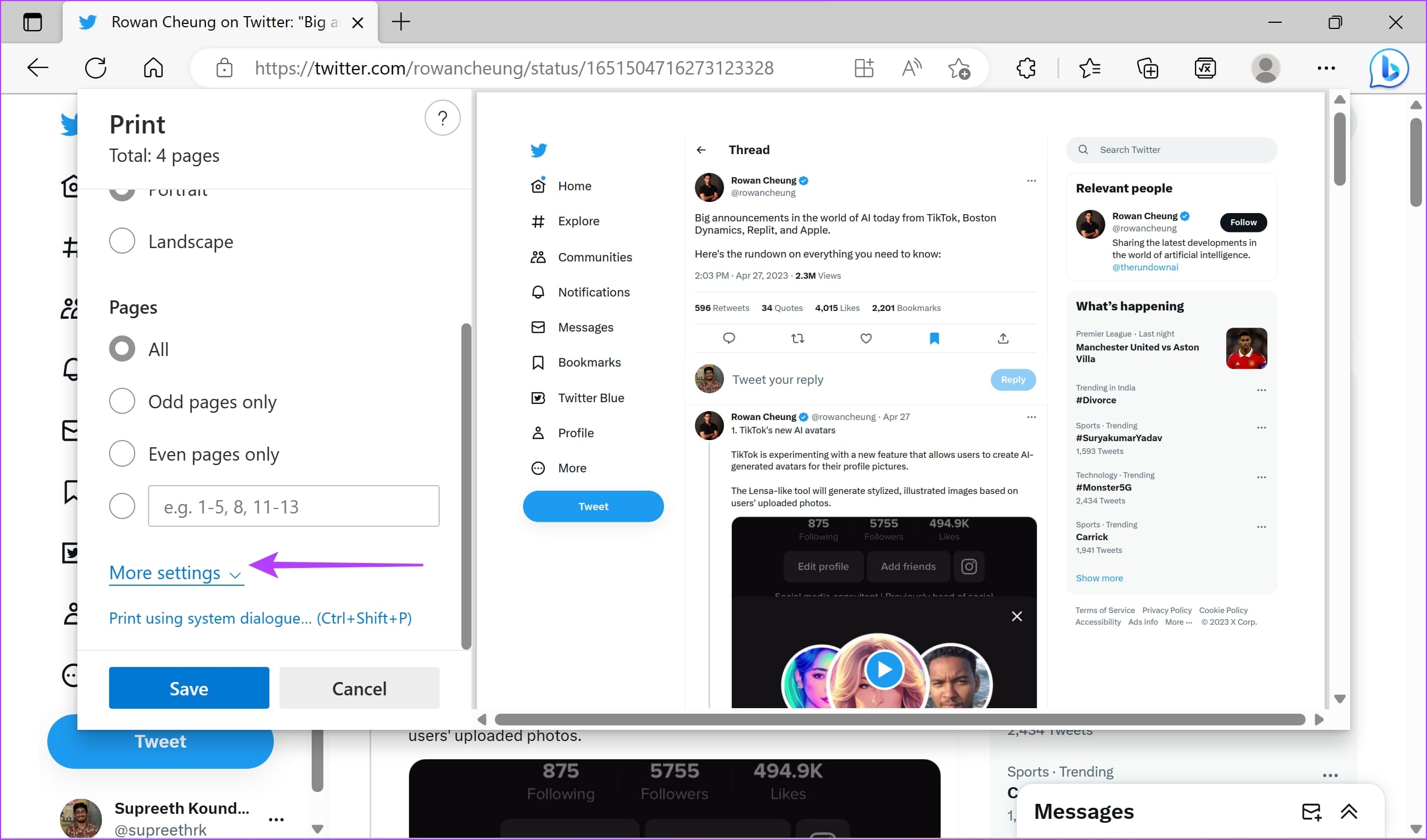The height and width of the screenshot is (840, 1427).
Task: Open the Collections icon in toolbar
Action: click(1147, 68)
